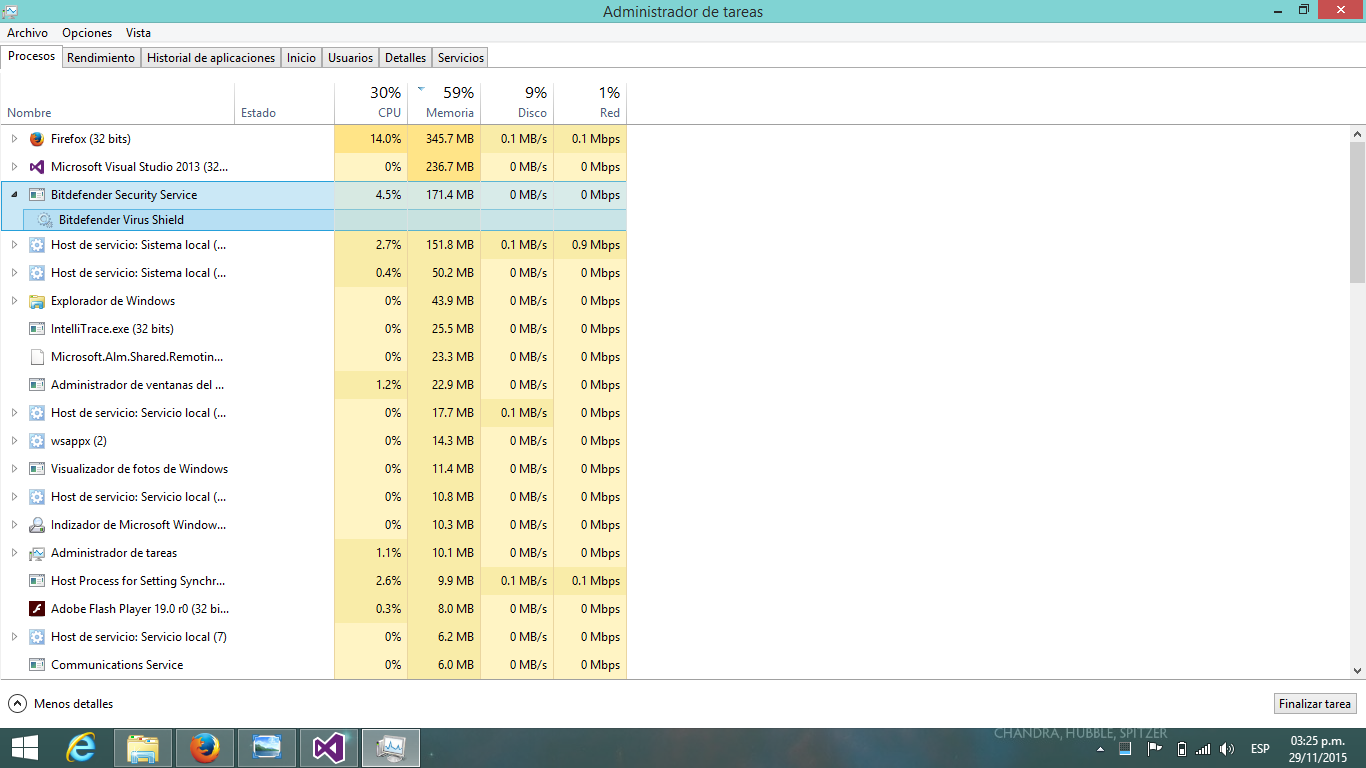
Task: Open the taskbar clock showing 03:25 p.m.
Action: tap(1317, 749)
